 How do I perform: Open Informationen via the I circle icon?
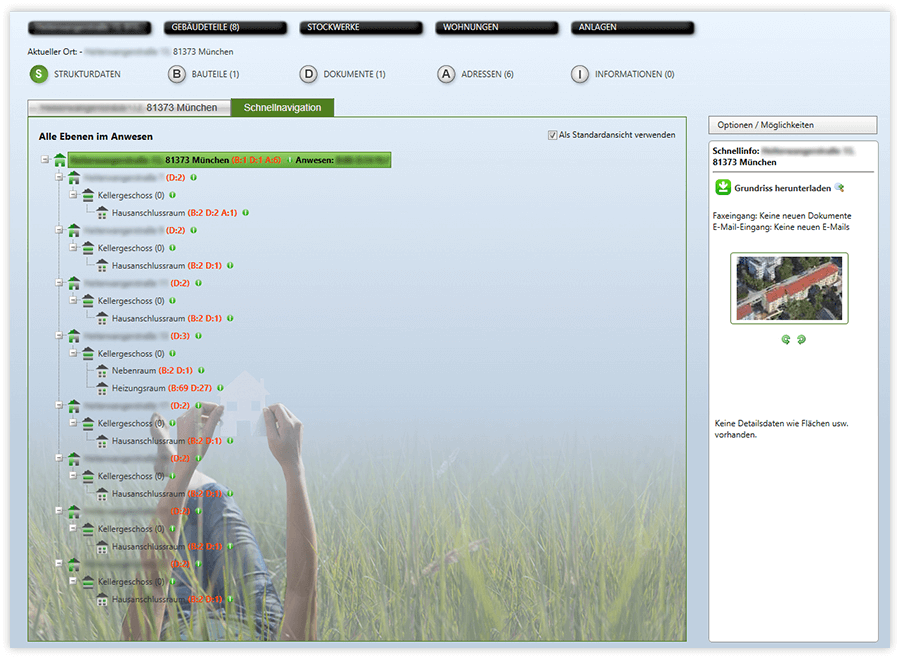coord(580,74)
